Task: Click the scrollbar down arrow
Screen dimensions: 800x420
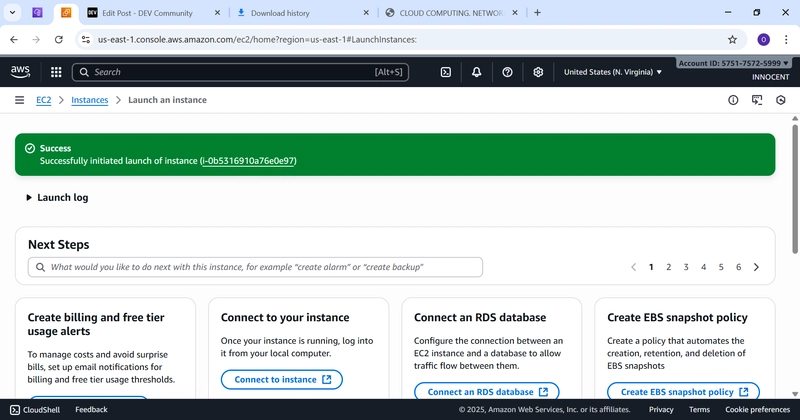Action: tap(795, 394)
